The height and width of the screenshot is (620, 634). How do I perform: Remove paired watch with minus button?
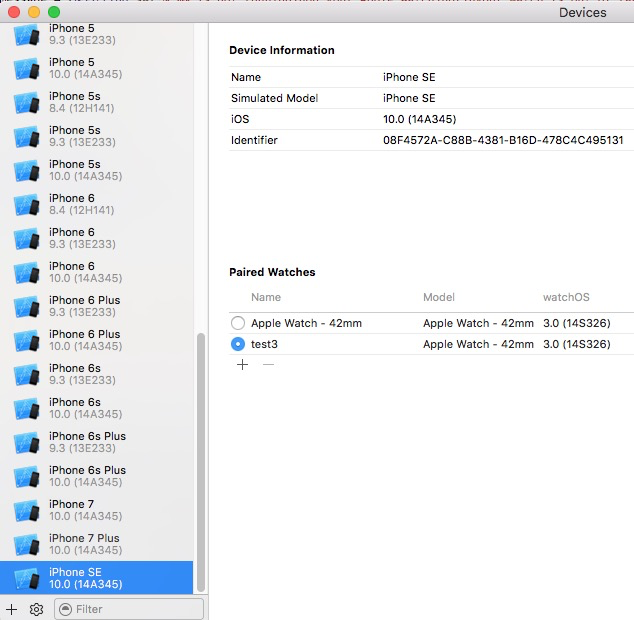point(268,365)
